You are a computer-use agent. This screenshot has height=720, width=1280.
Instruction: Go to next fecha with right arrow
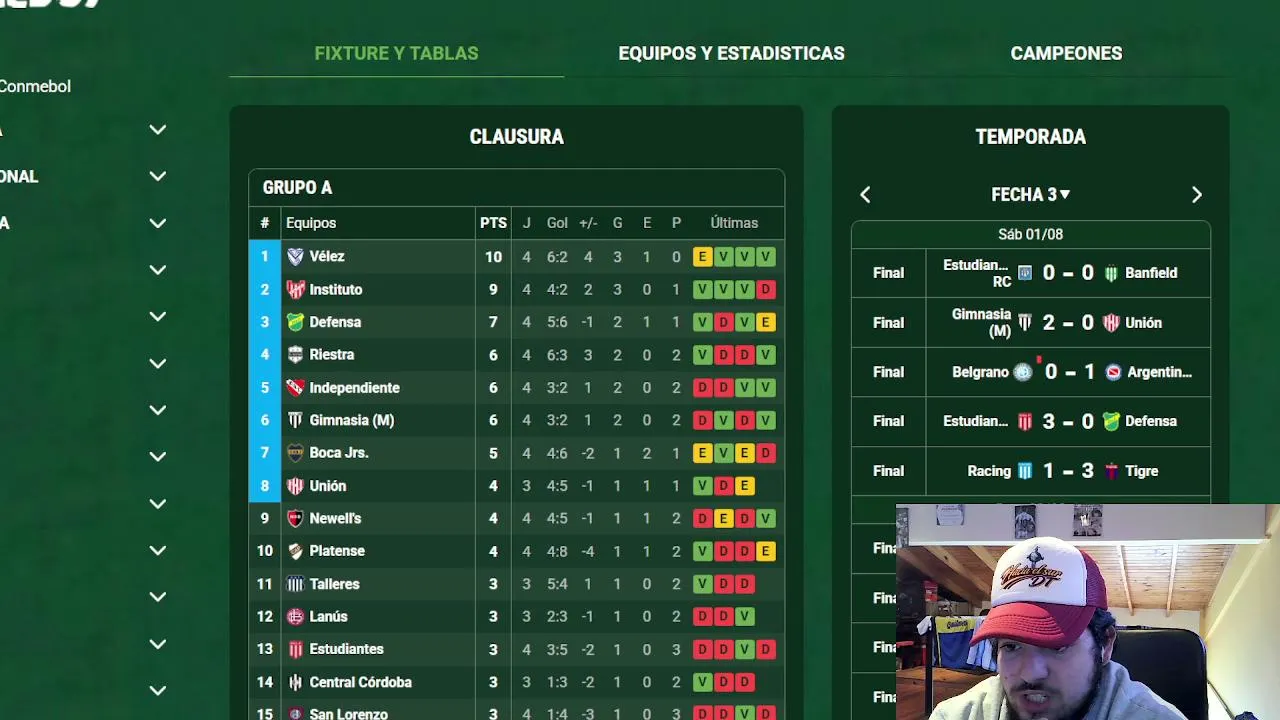(1196, 195)
